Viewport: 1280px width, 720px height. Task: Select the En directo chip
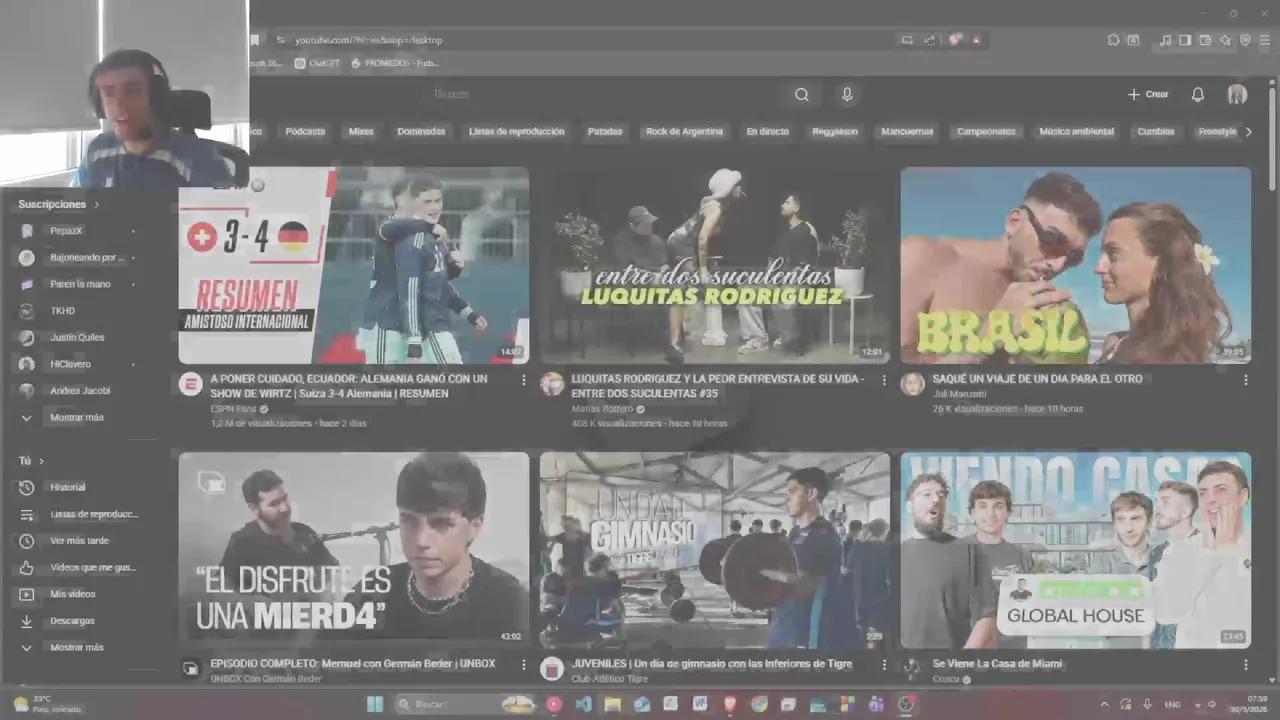(x=767, y=131)
